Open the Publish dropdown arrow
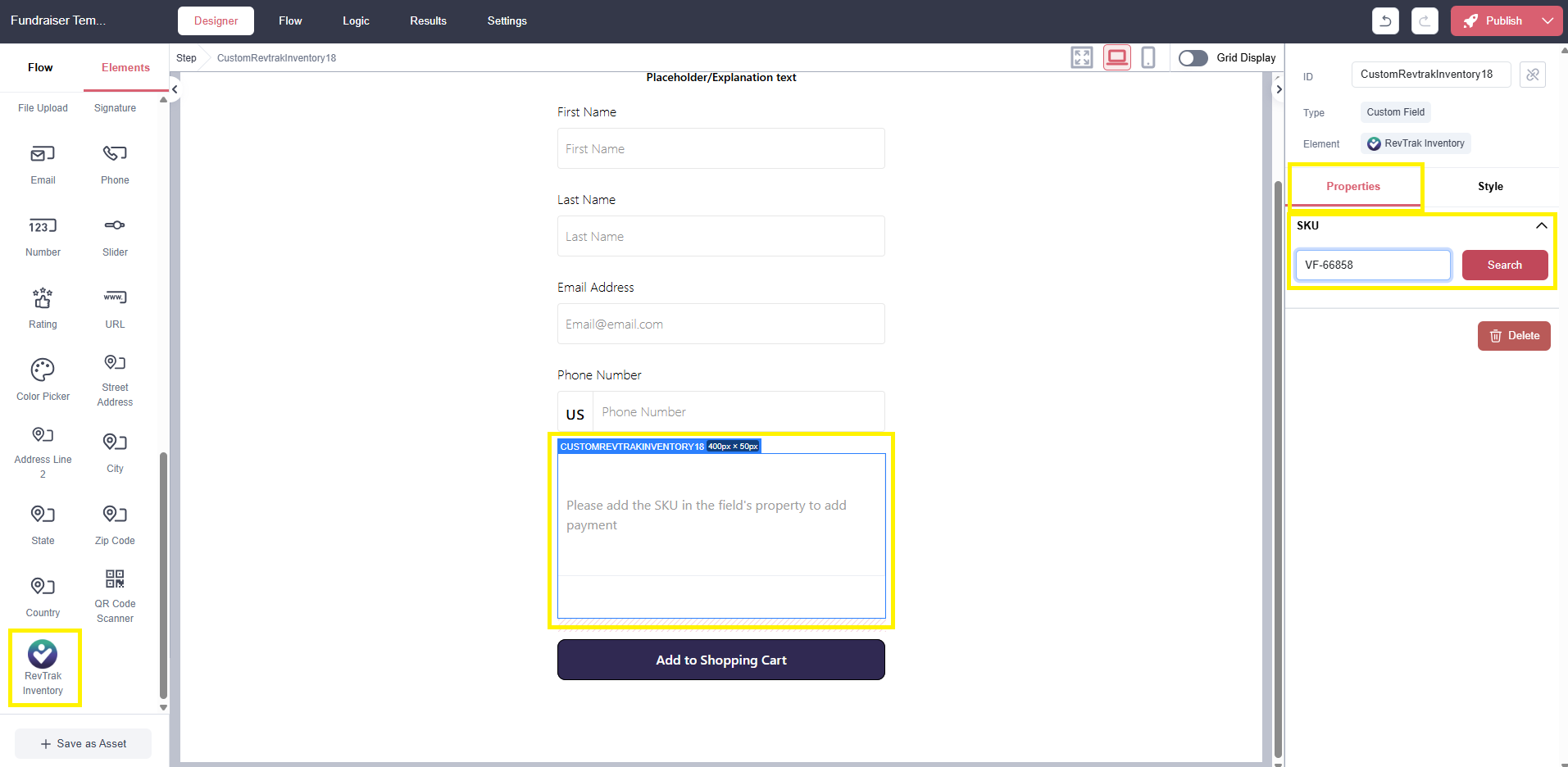Image resolution: width=1568 pixels, height=767 pixels. (x=1548, y=20)
